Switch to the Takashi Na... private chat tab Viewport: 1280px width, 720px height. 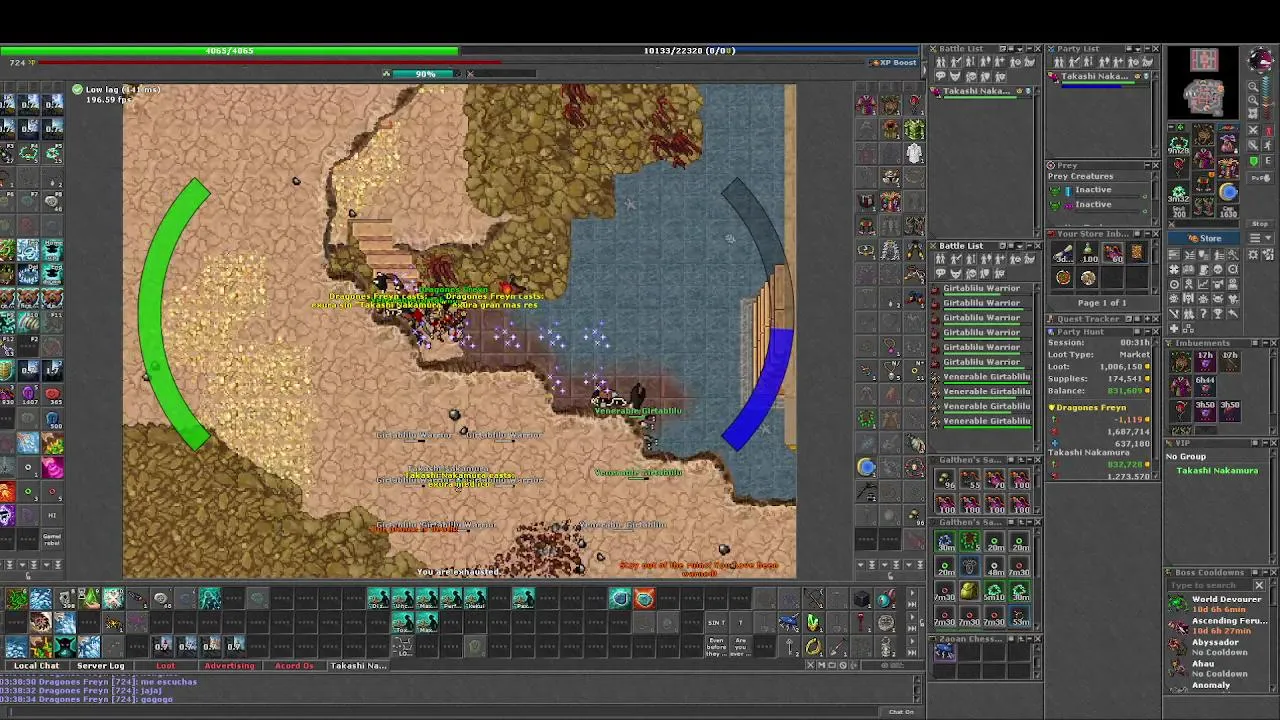[x=358, y=665]
